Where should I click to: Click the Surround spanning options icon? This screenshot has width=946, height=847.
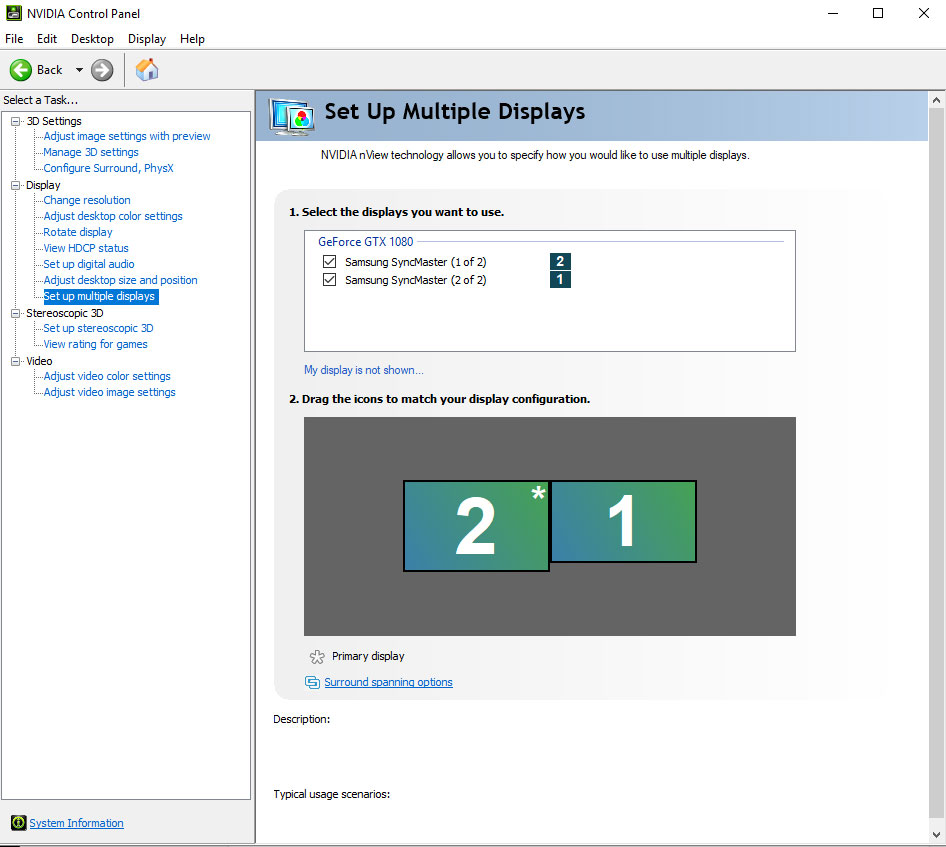tap(312, 682)
